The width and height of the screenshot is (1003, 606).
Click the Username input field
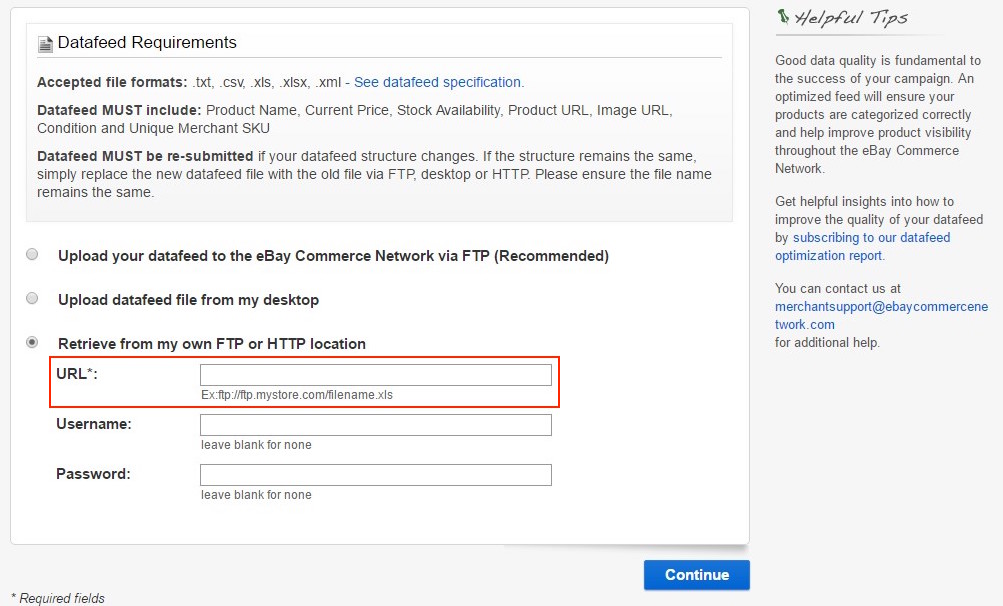point(375,425)
